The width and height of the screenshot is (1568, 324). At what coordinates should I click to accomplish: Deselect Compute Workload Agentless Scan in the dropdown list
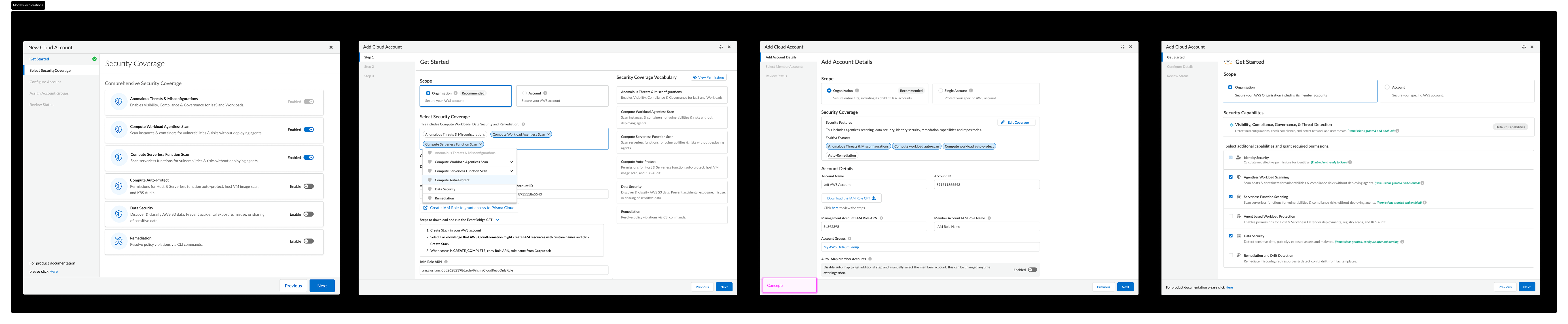(469, 162)
